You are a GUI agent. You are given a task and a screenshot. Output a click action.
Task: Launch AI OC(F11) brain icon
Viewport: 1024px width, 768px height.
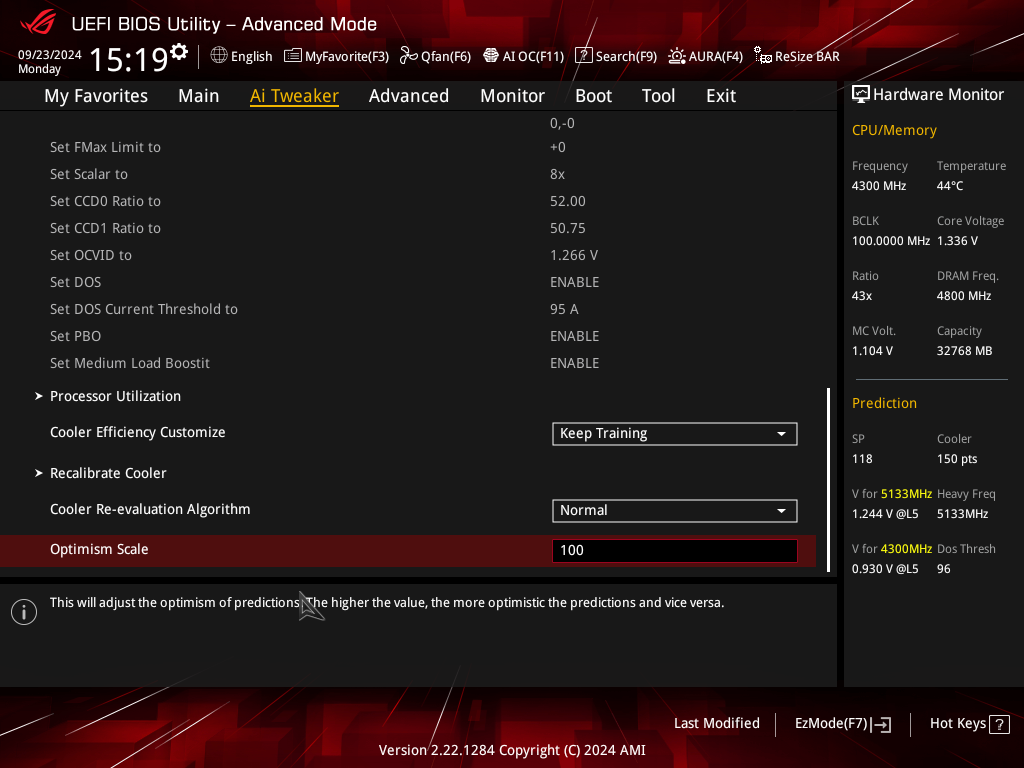pos(490,56)
